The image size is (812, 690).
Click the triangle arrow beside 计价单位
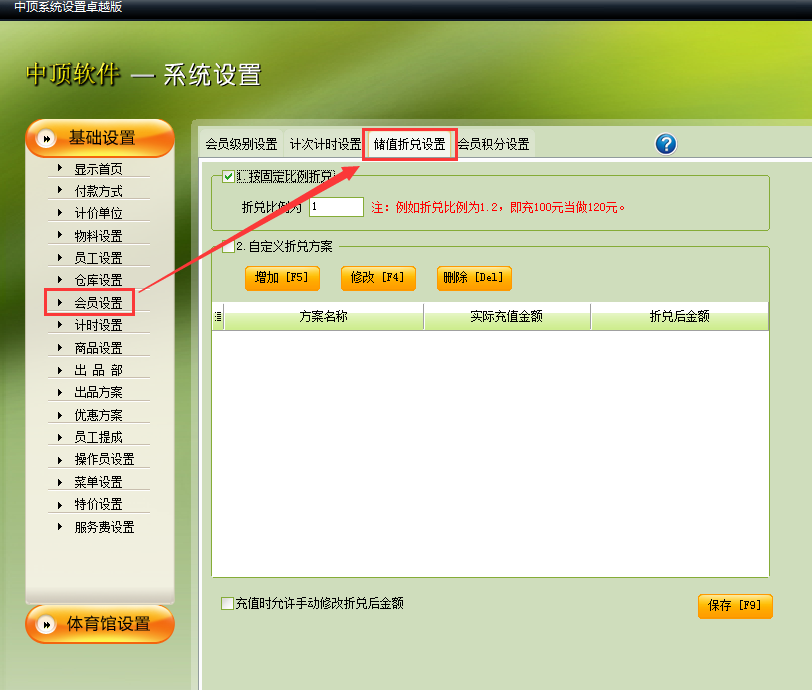[x=60, y=212]
